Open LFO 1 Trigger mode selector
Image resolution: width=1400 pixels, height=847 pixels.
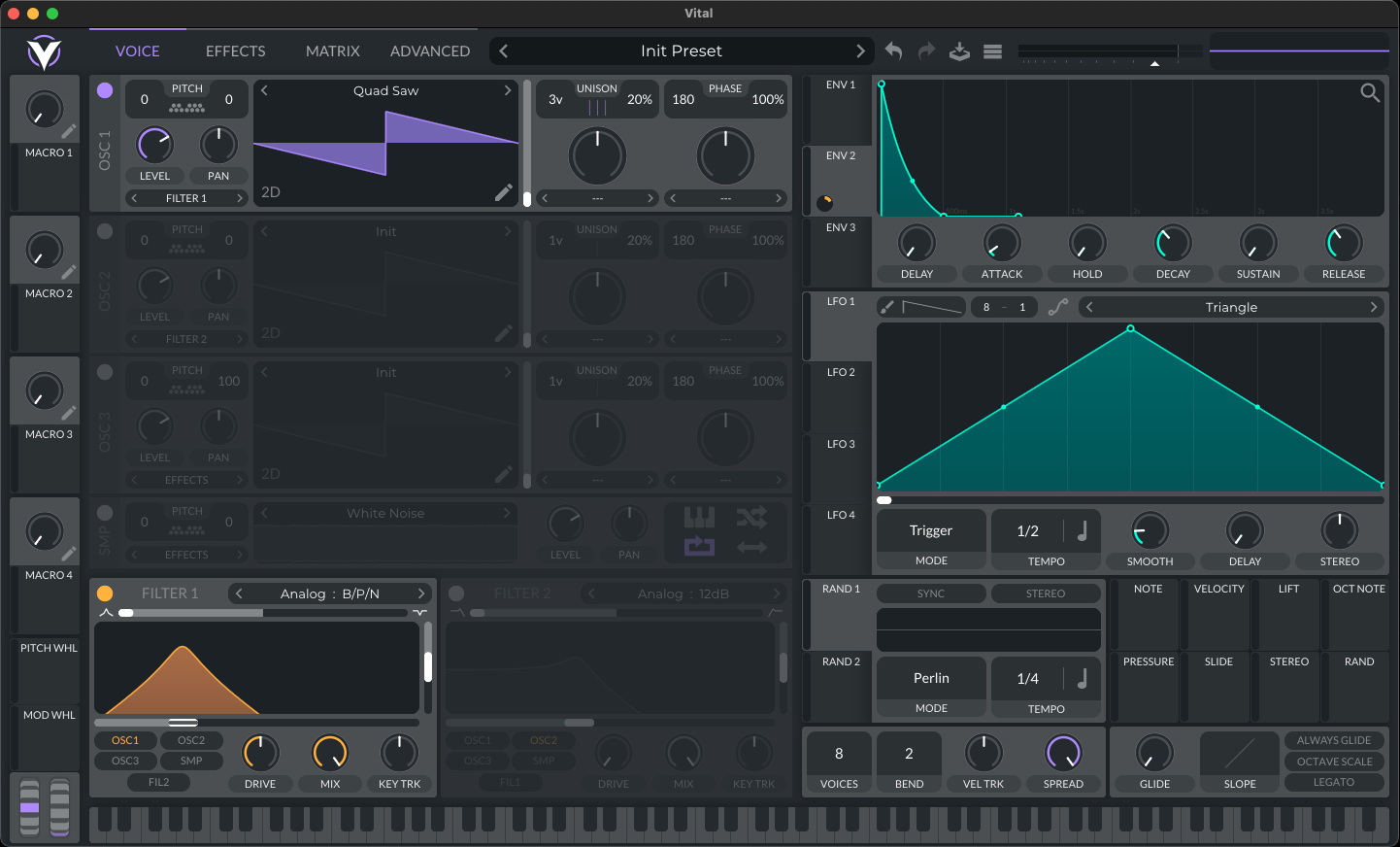(x=931, y=530)
